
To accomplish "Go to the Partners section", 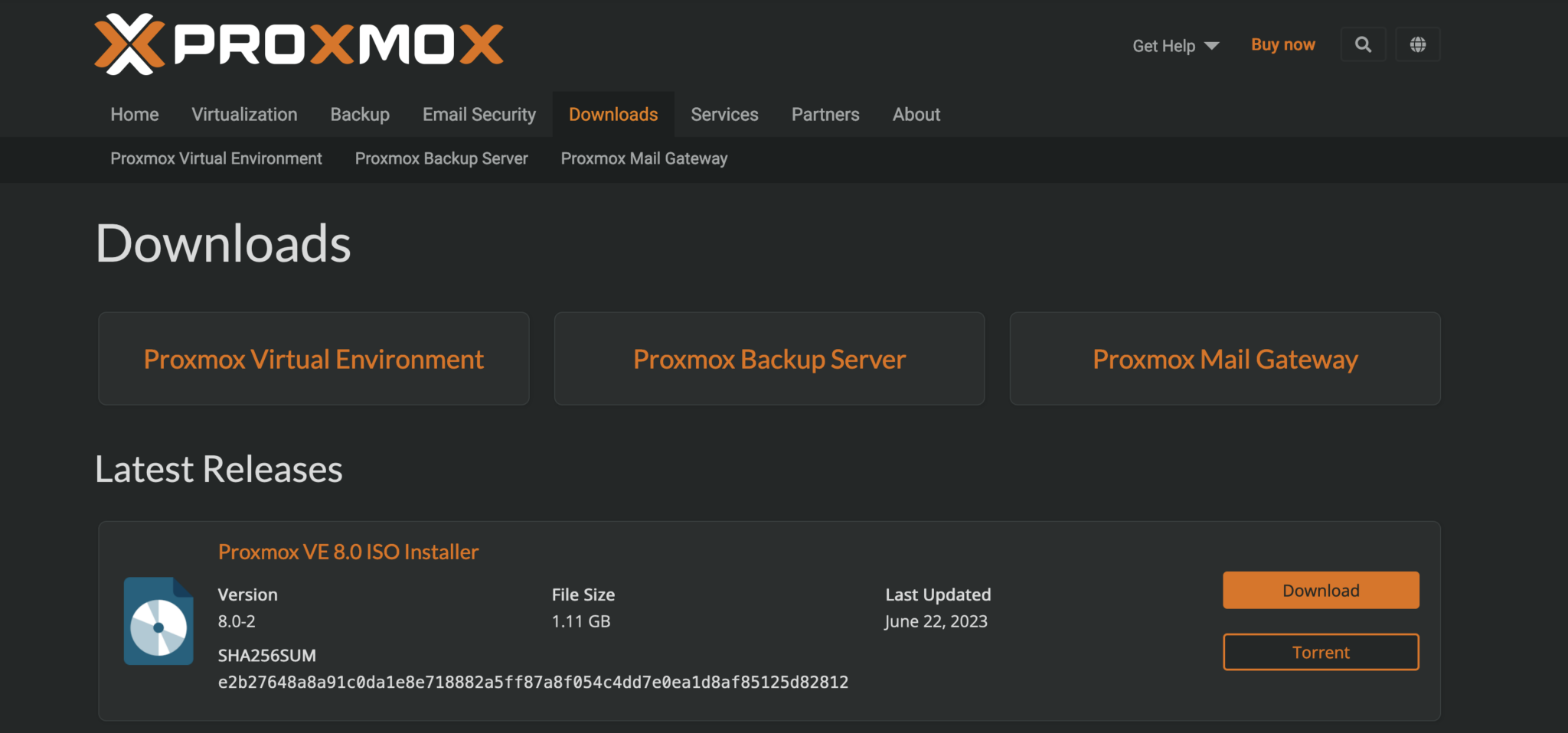I will click(825, 114).
